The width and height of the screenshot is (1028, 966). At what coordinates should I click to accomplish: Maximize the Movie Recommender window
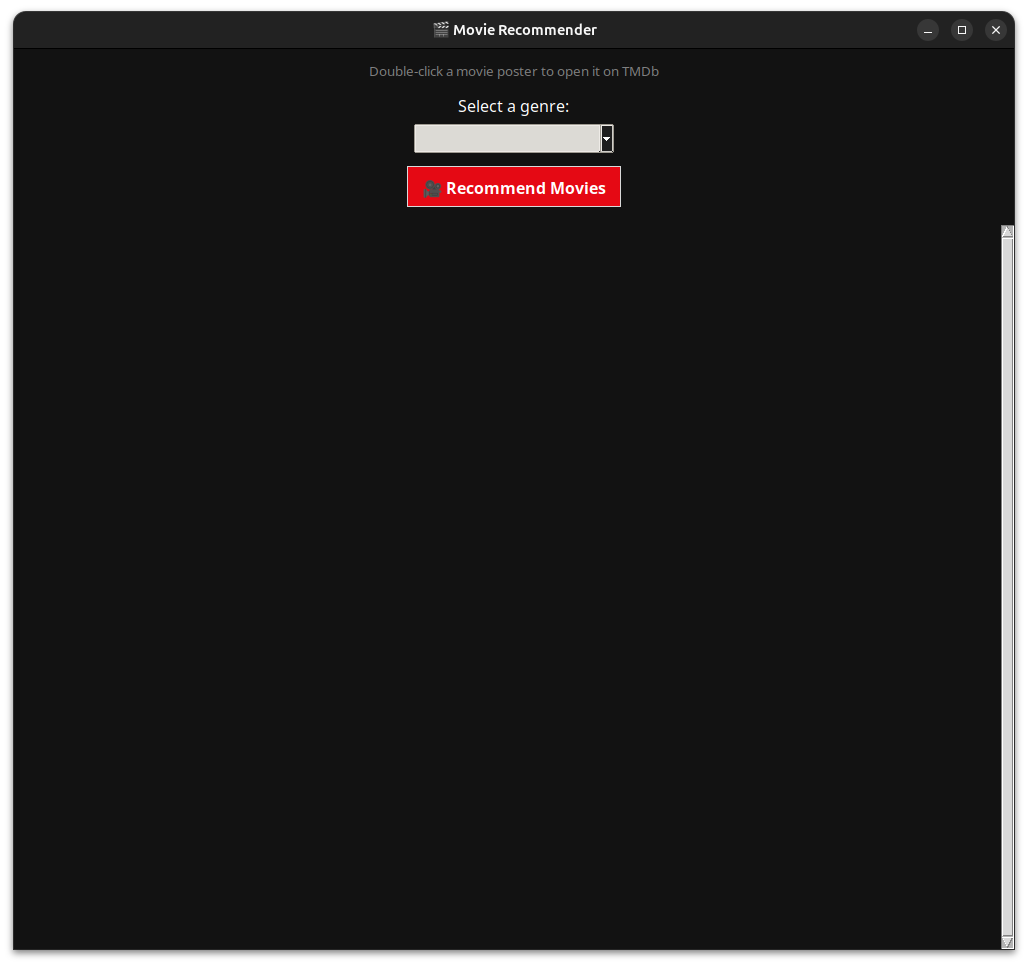click(962, 30)
